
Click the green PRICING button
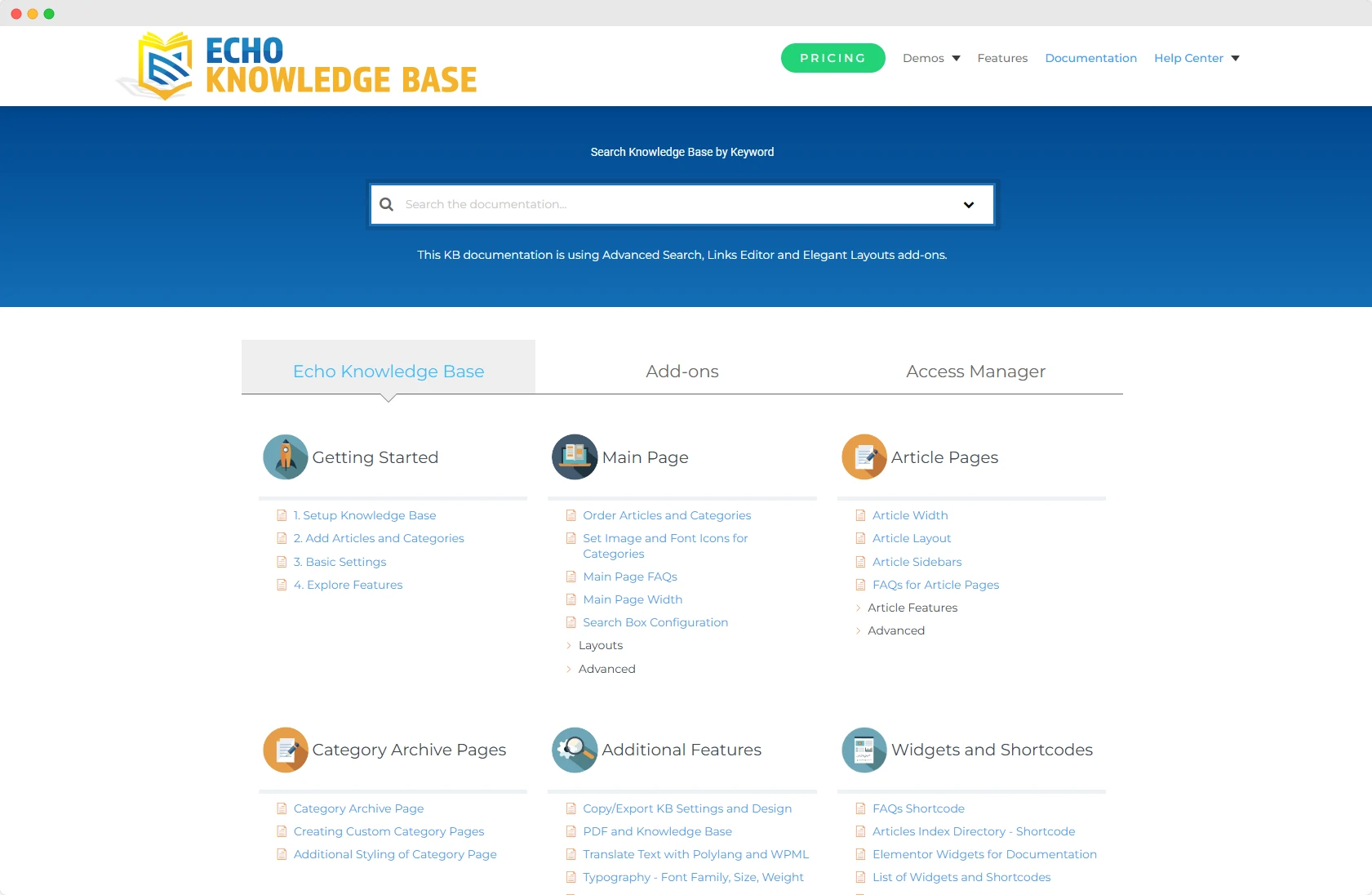point(833,57)
